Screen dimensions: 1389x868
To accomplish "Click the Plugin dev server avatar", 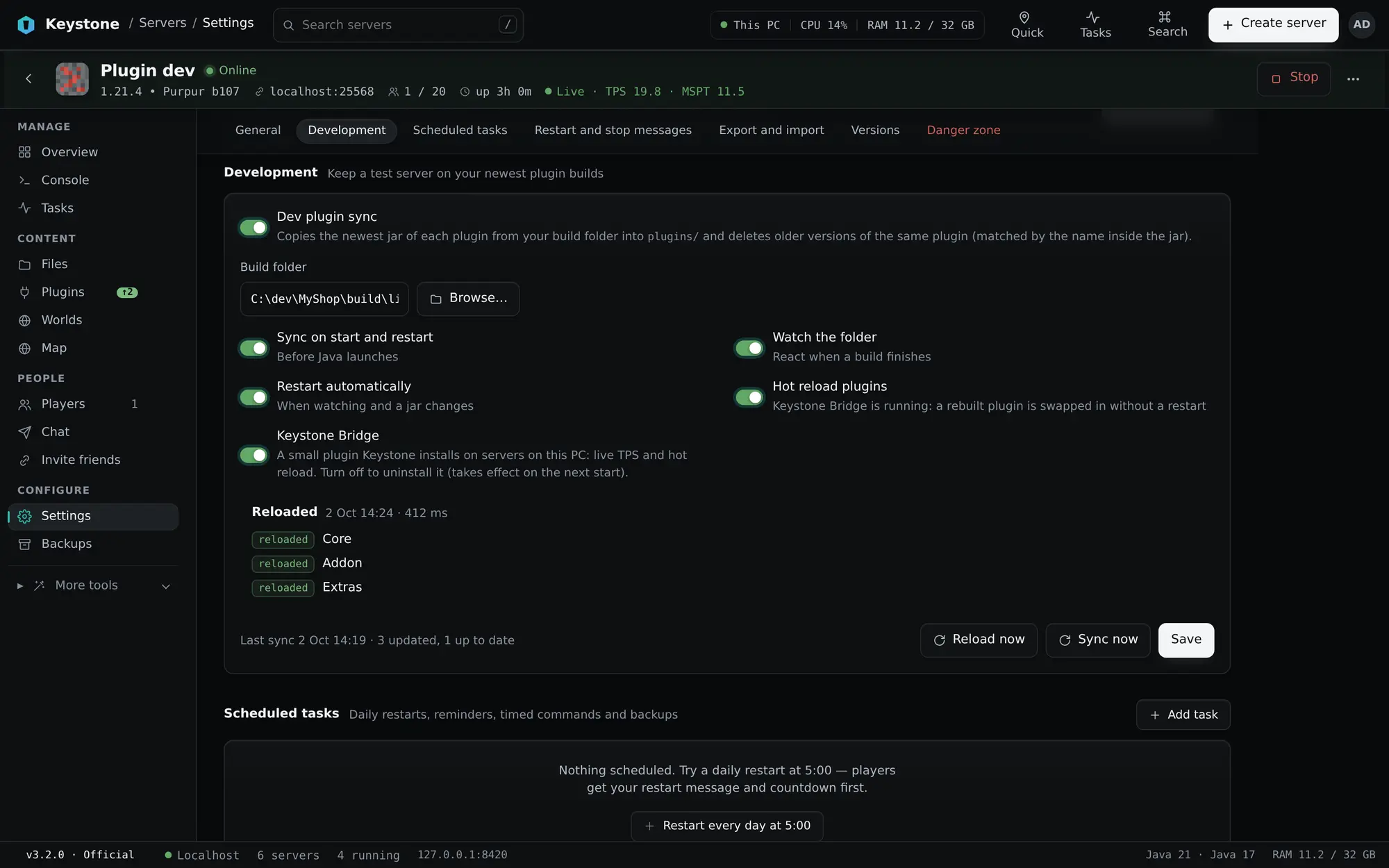I will pos(72,79).
